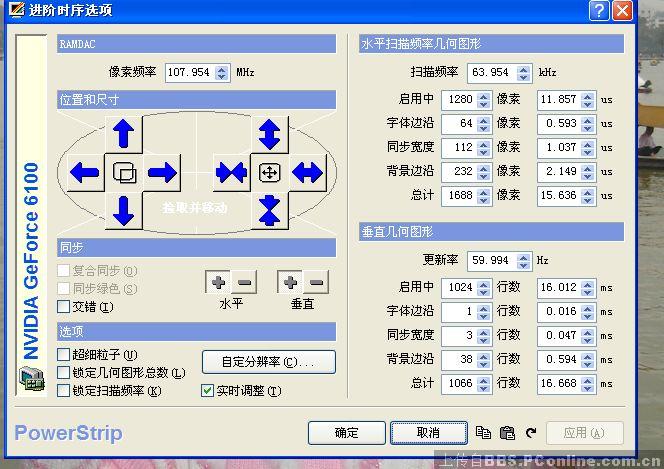Image resolution: width=664 pixels, height=469 pixels.
Task: Click the undo arrow icon
Action: (x=531, y=433)
